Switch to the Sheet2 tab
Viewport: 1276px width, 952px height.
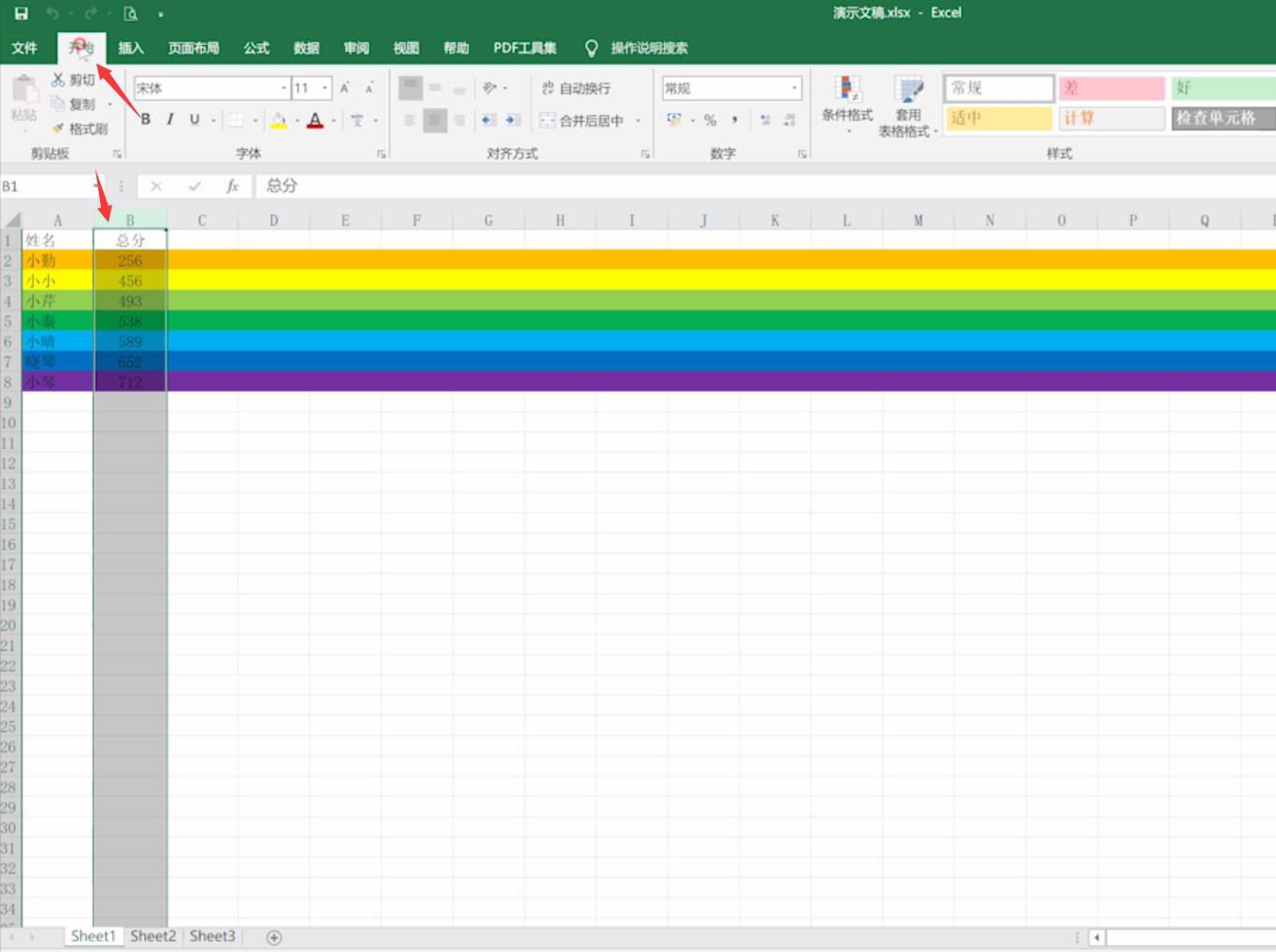click(153, 936)
